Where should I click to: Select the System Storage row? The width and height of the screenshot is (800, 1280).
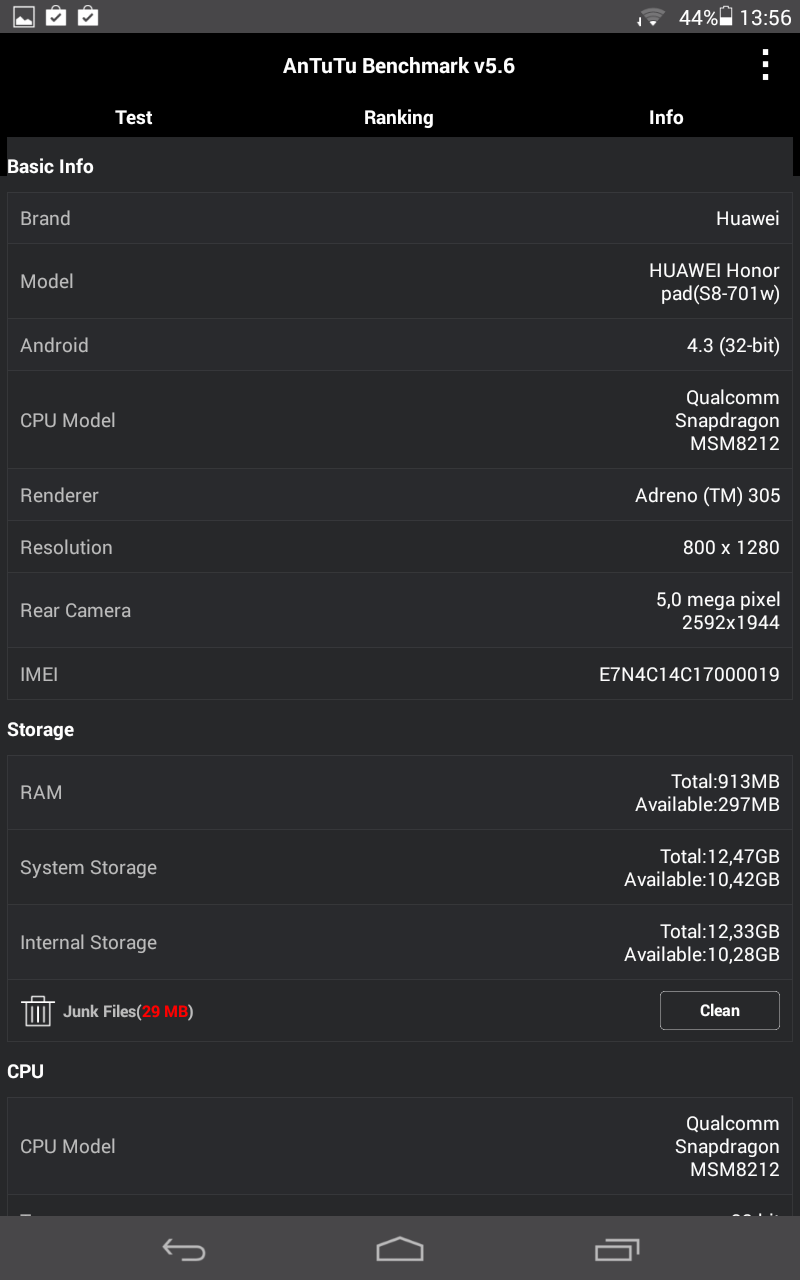pos(400,867)
